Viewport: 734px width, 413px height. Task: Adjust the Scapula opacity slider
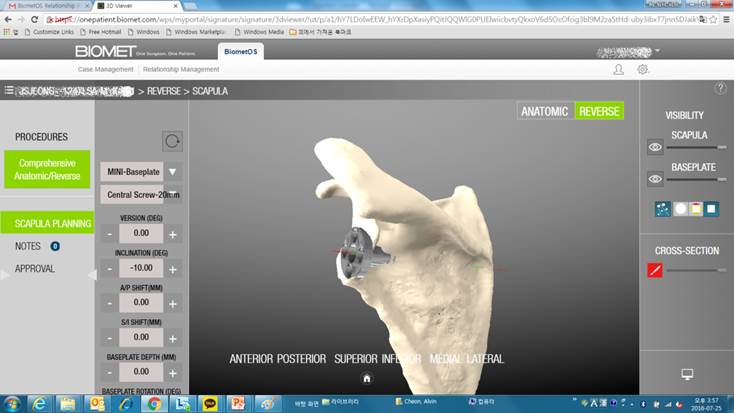pyautogui.click(x=697, y=147)
